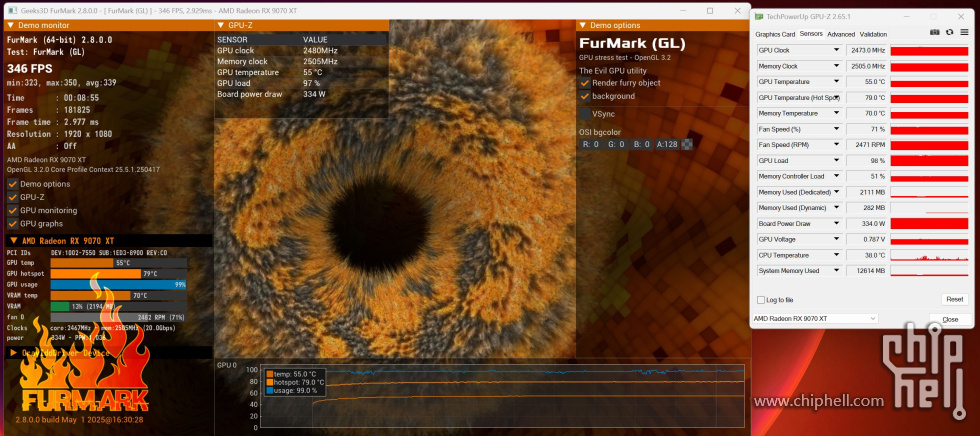The image size is (980, 436).
Task: Click the Reset button in GPU-Z
Action: [954, 299]
